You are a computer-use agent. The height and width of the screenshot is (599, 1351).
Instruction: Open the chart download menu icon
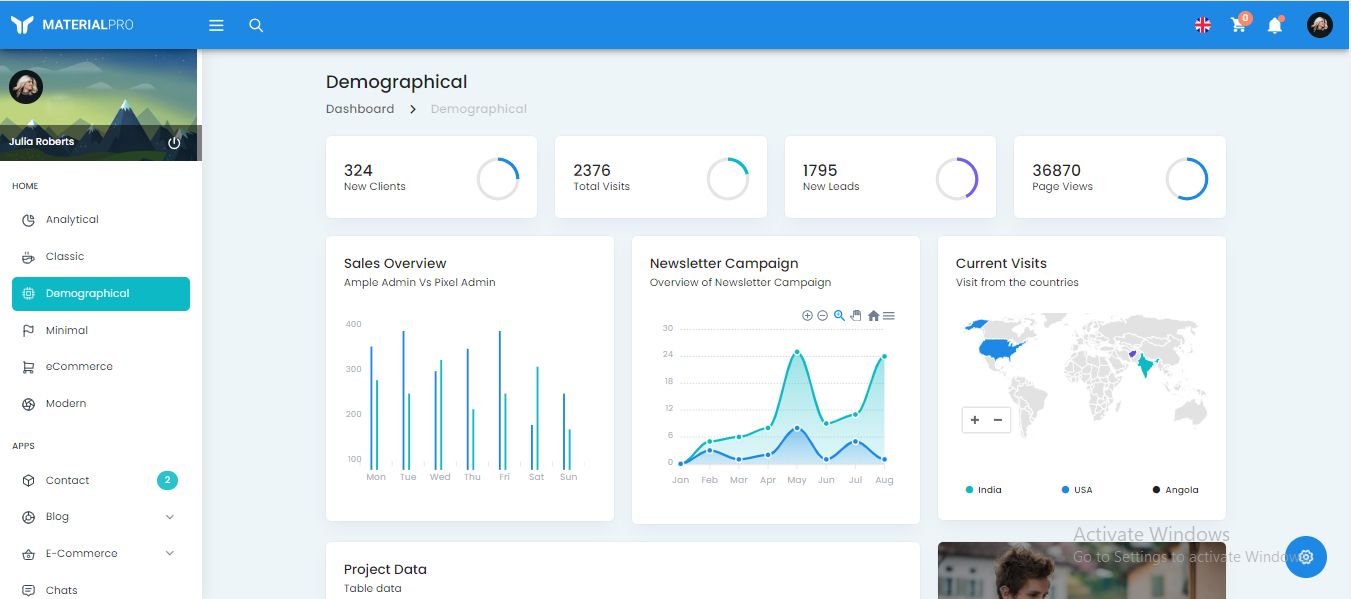pos(889,316)
